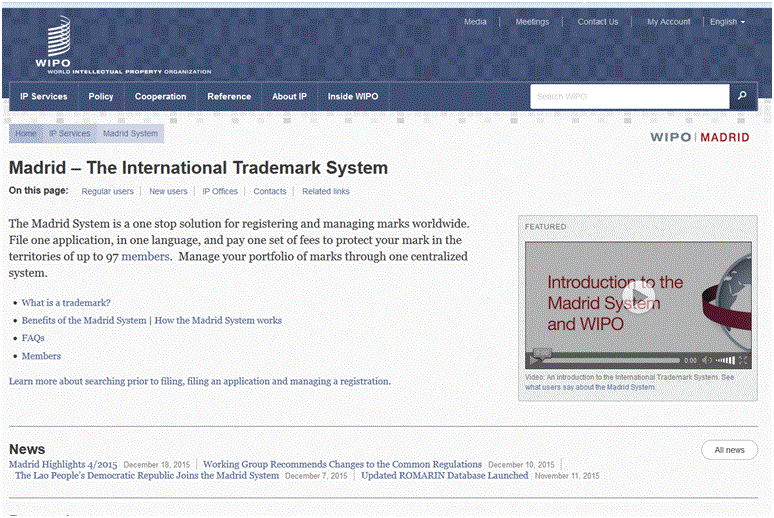Open the Cooperation menu
The height and width of the screenshot is (518, 774).
coord(160,96)
